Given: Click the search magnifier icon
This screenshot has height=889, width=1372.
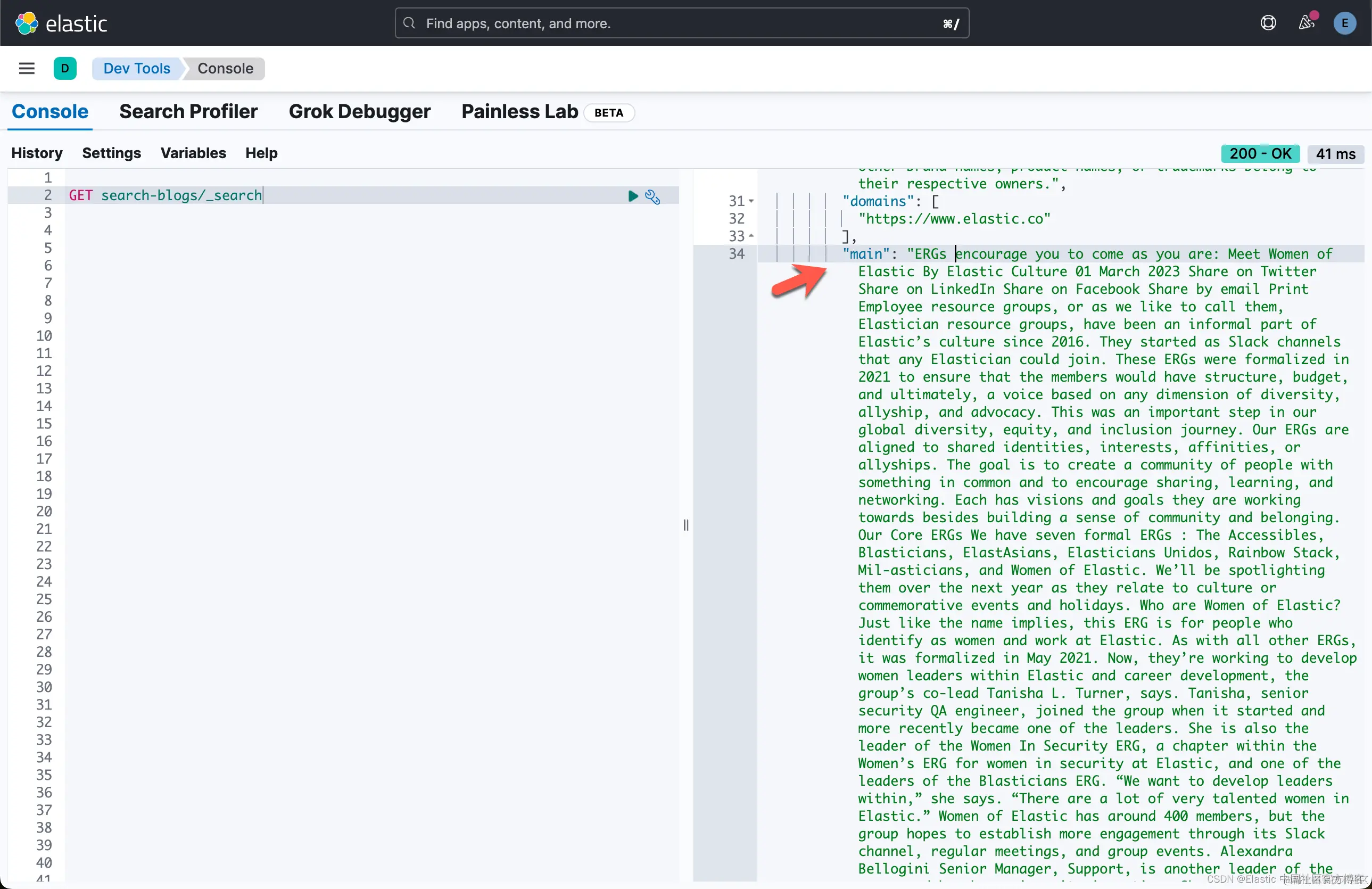Looking at the screenshot, I should click(409, 23).
